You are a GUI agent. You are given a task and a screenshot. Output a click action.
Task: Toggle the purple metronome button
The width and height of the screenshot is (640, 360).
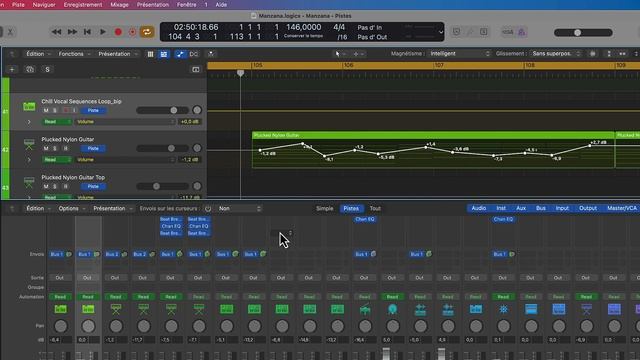pos(521,32)
